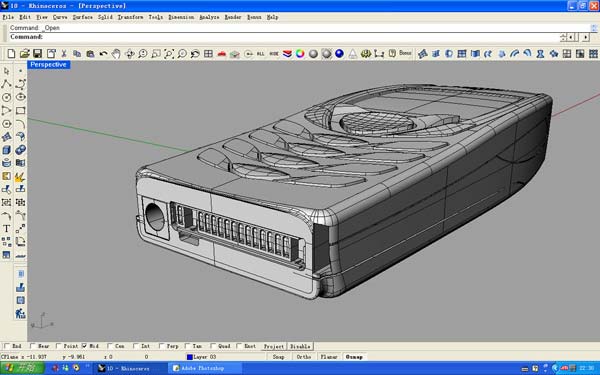This screenshot has height=375, width=600.
Task: Toggle Snap in the status bar
Action: tap(279, 357)
